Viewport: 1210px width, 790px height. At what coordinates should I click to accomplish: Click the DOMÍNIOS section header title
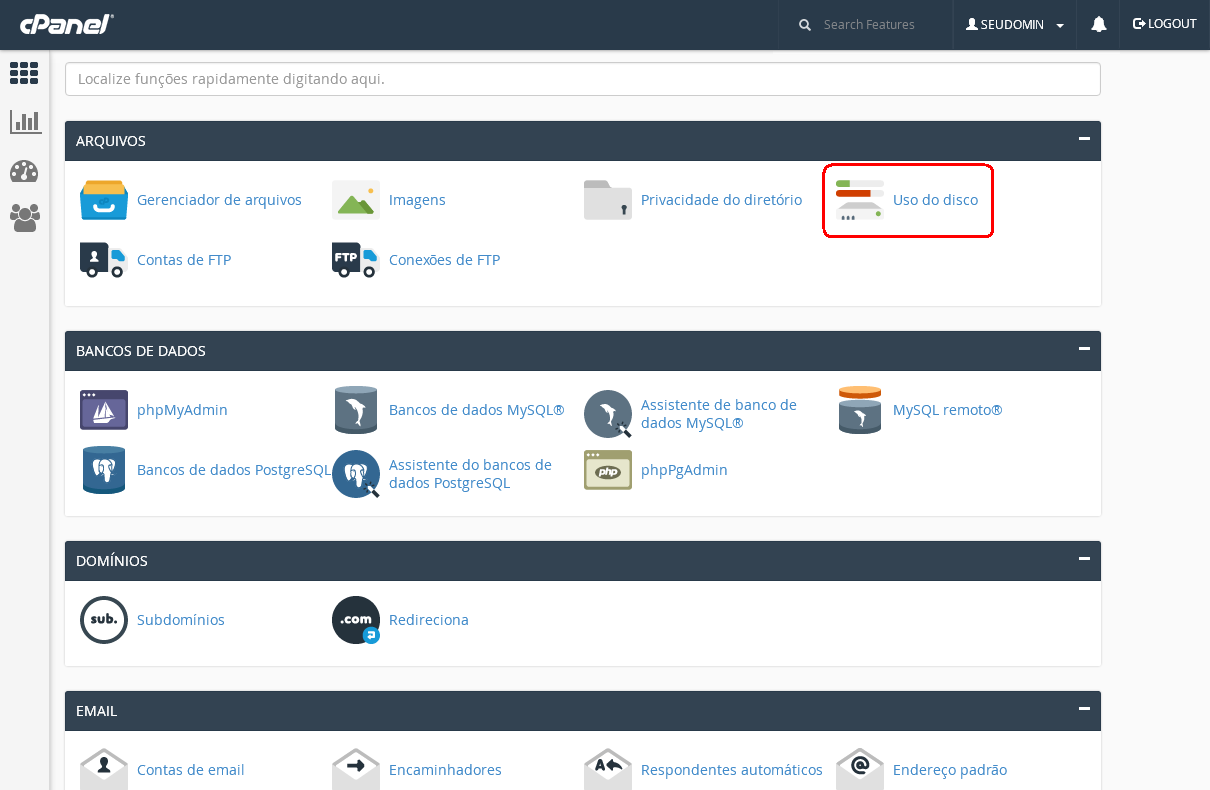tap(112, 561)
